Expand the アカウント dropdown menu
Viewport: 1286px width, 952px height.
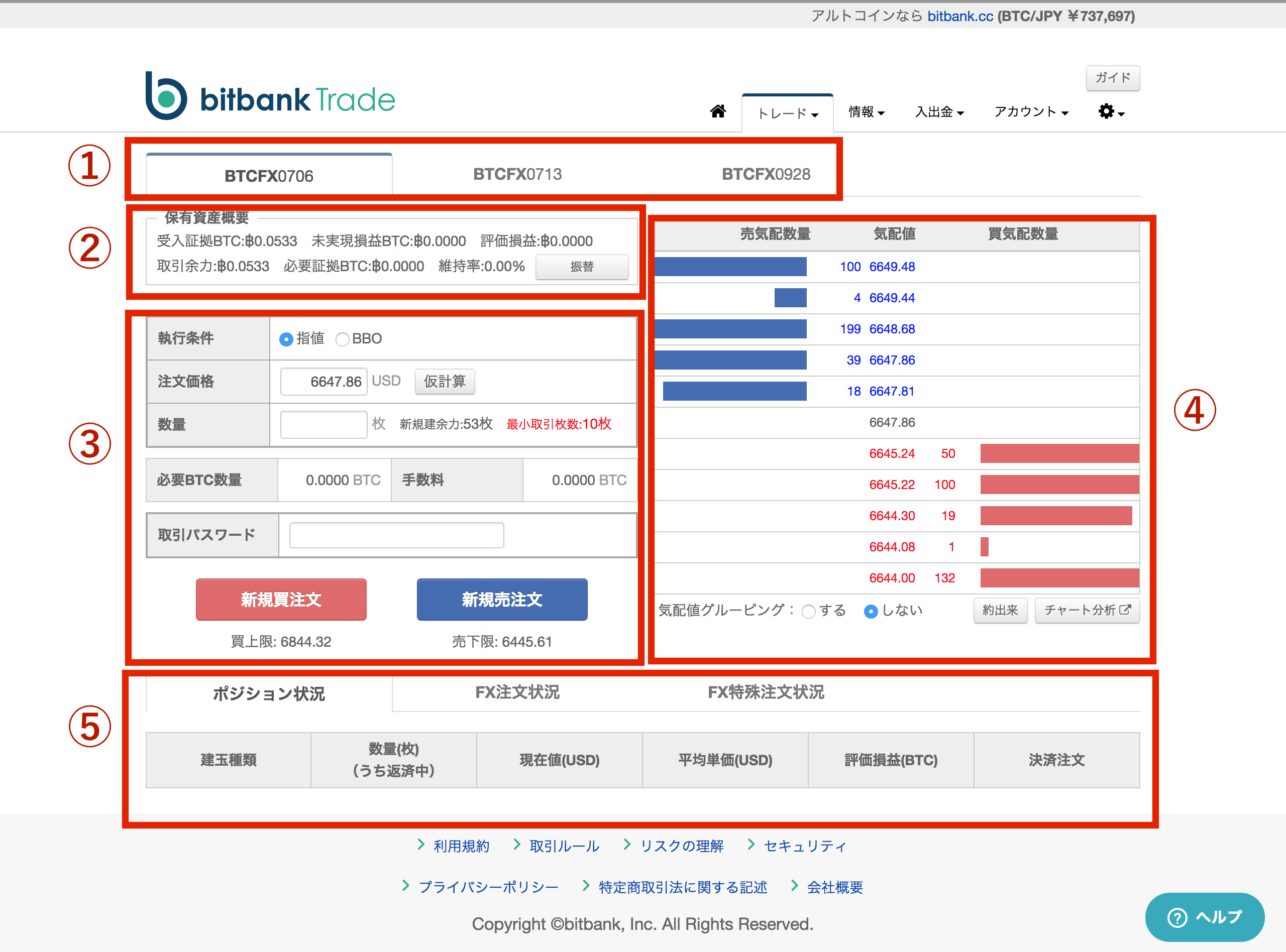tap(1031, 112)
